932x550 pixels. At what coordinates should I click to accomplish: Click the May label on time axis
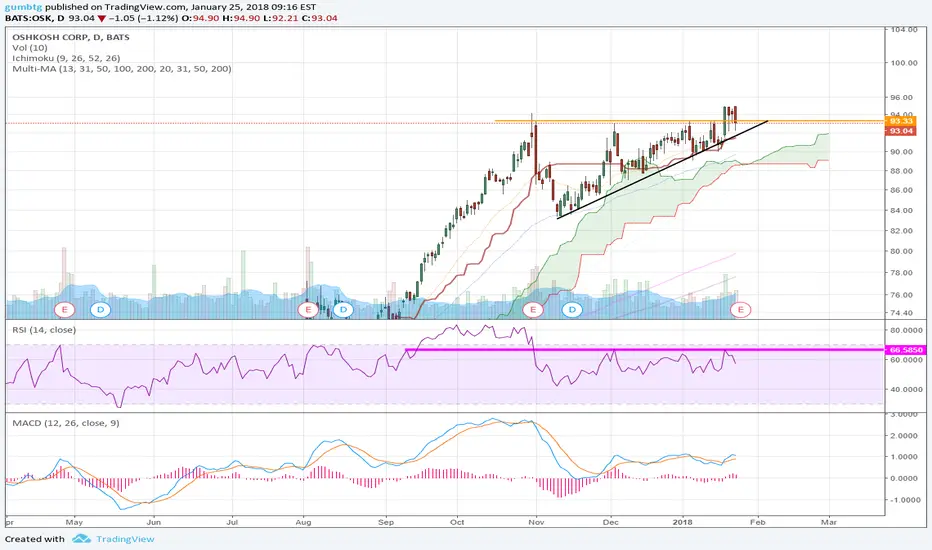coord(74,523)
